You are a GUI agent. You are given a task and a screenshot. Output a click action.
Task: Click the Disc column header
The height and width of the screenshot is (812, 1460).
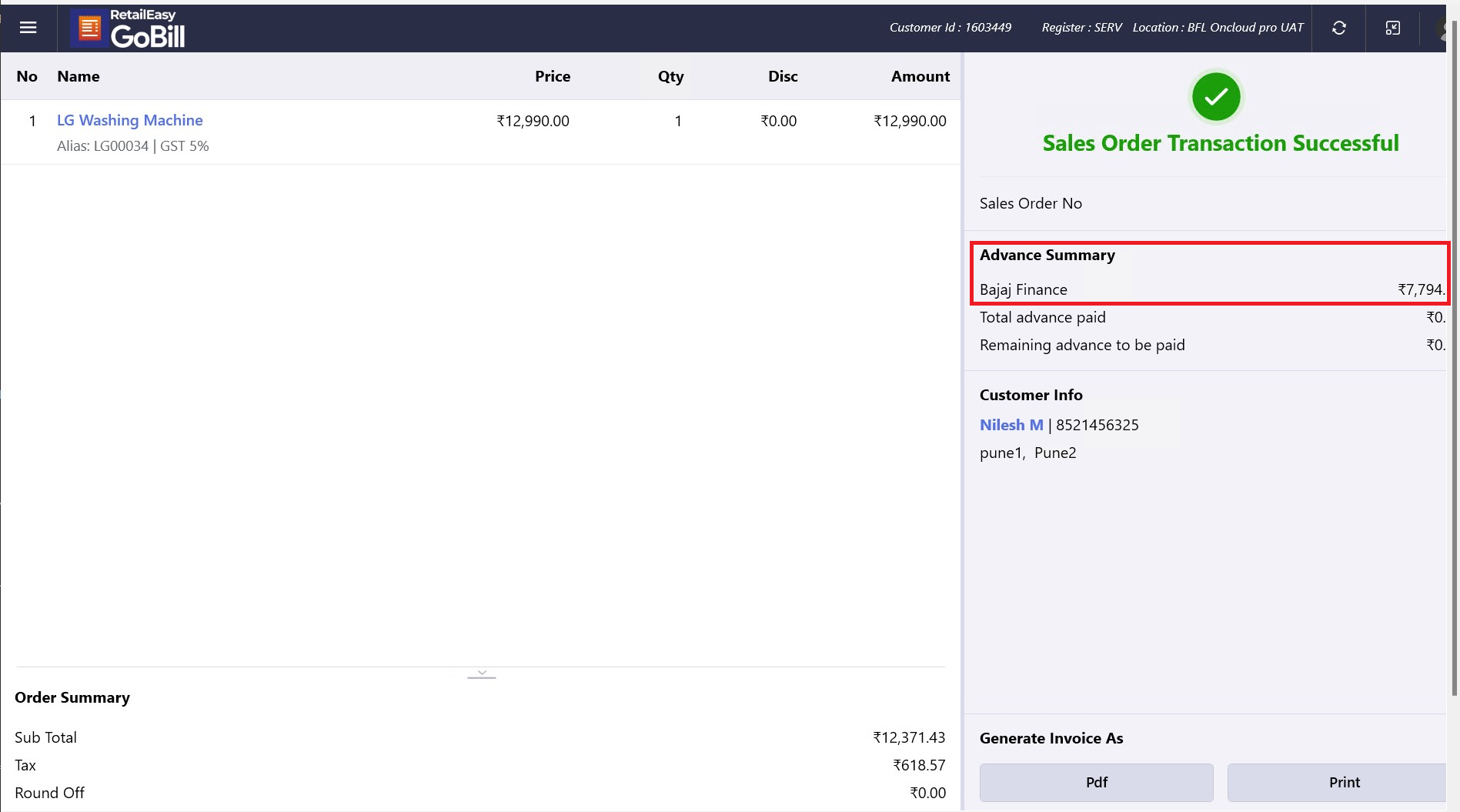783,76
